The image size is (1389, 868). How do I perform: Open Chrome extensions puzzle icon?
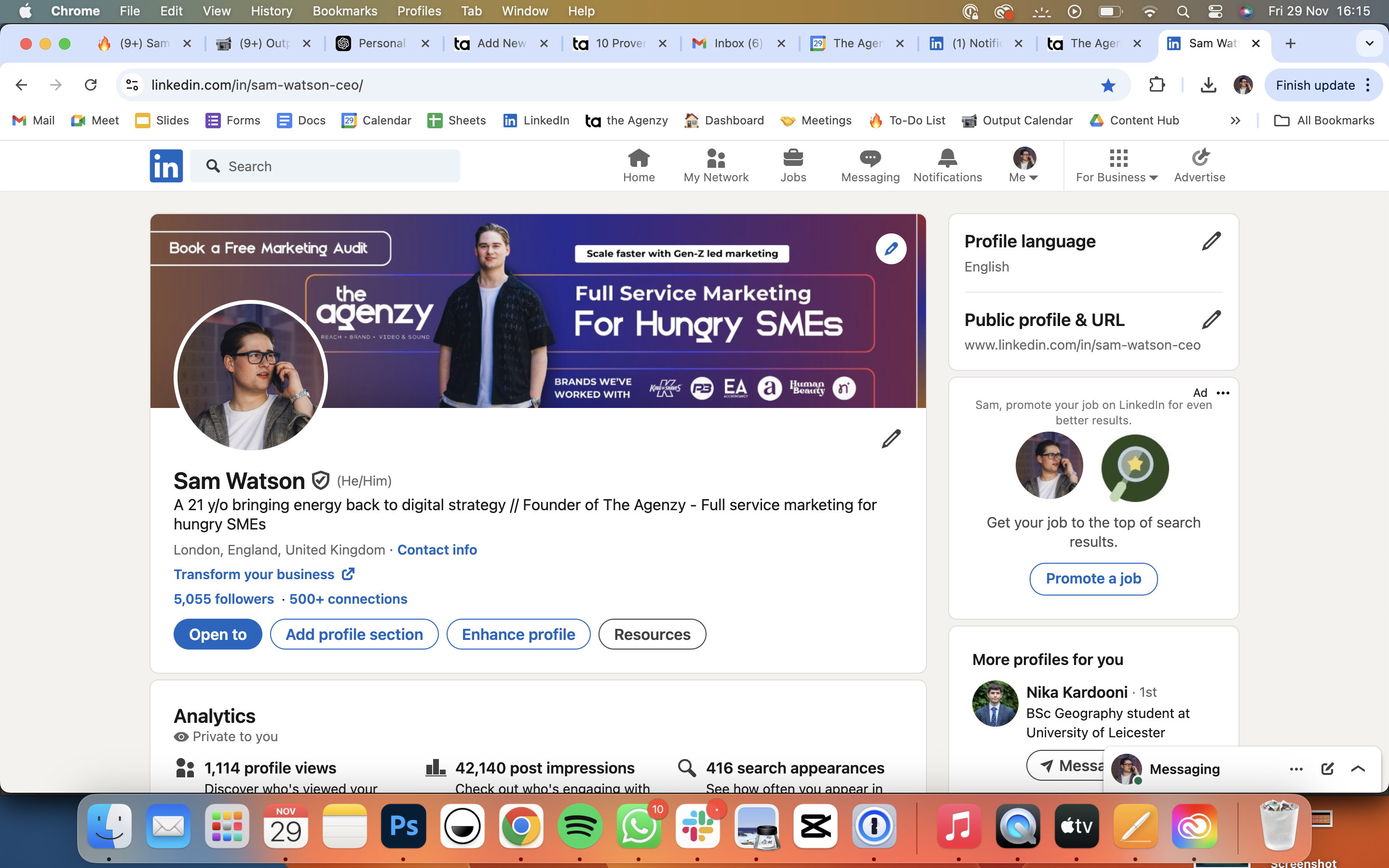1157,85
